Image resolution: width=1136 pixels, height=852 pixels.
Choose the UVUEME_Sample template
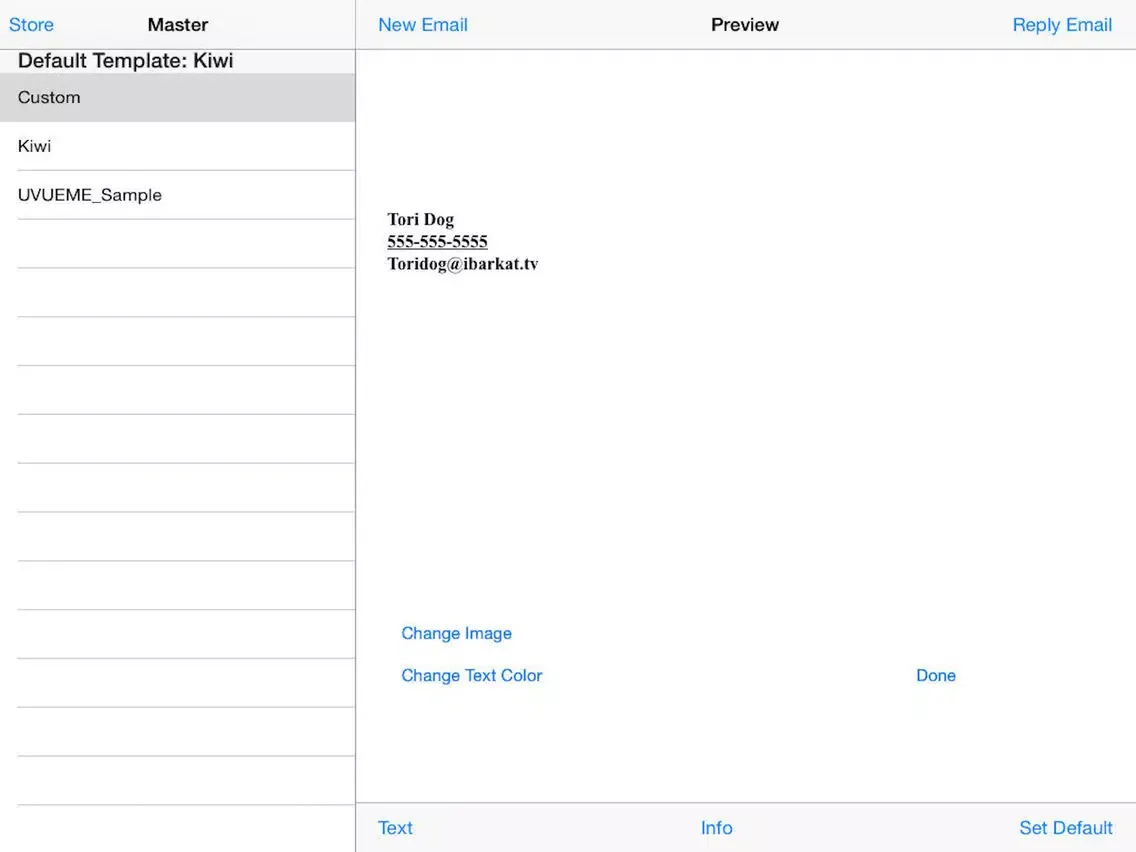(x=177, y=195)
